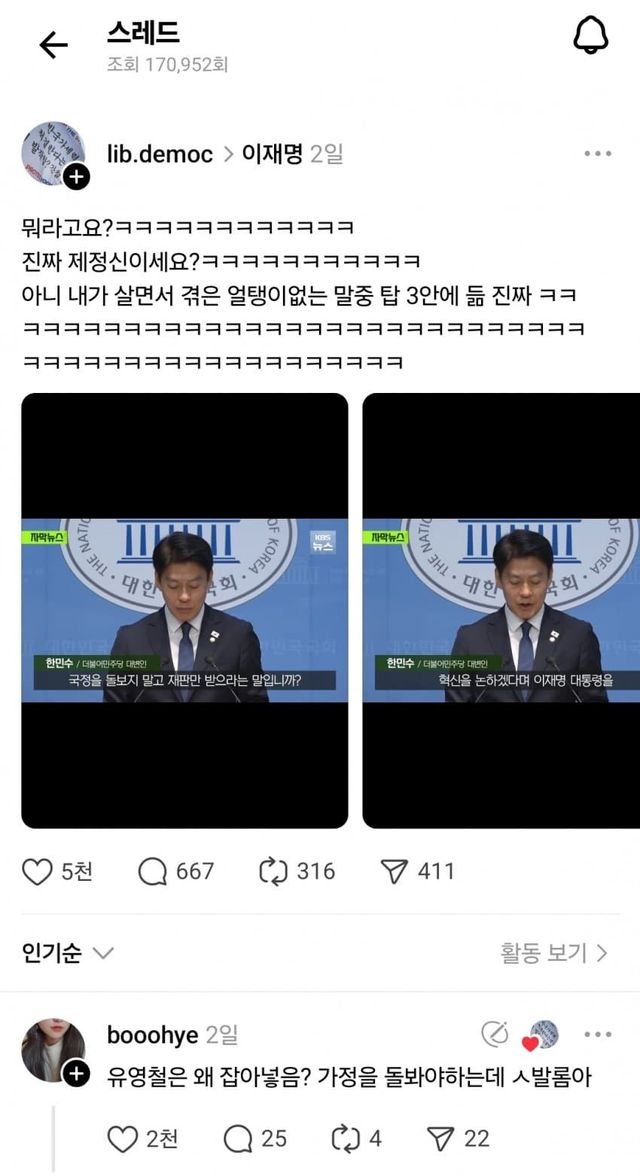This screenshot has width=640, height=1176.
Task: Open replies via 667 comment icon
Action: click(153, 872)
